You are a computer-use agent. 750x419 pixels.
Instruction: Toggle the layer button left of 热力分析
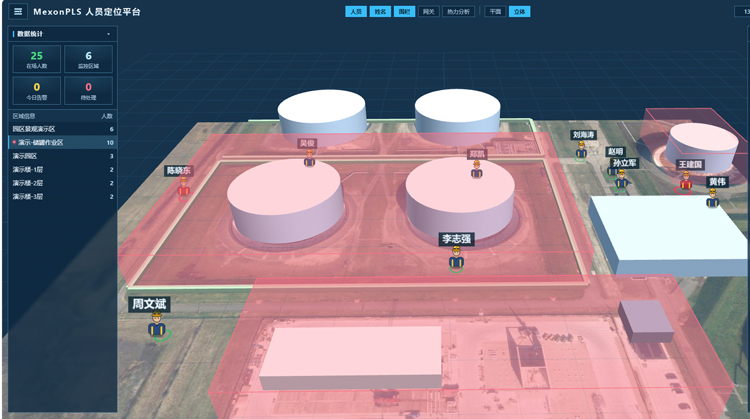(429, 11)
